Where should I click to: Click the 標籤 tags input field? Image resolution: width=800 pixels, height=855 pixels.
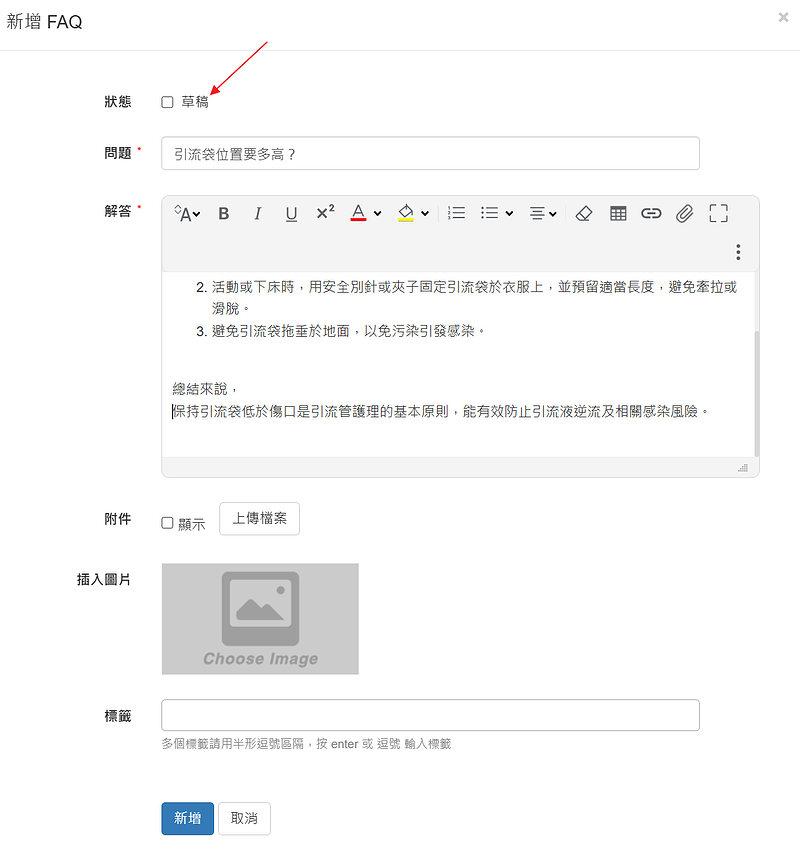430,715
